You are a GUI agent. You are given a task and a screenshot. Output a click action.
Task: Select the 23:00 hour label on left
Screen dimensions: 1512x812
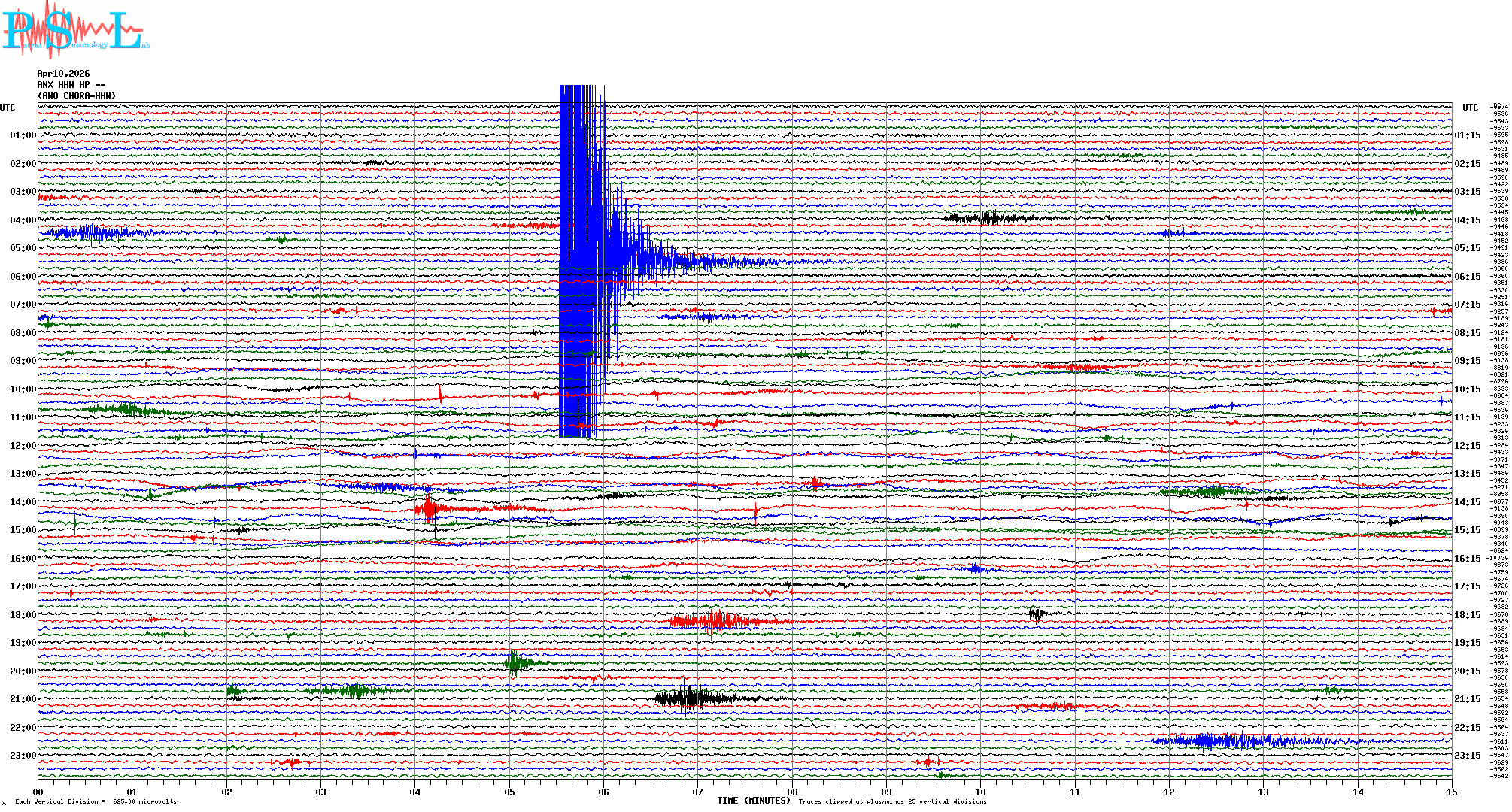click(23, 756)
